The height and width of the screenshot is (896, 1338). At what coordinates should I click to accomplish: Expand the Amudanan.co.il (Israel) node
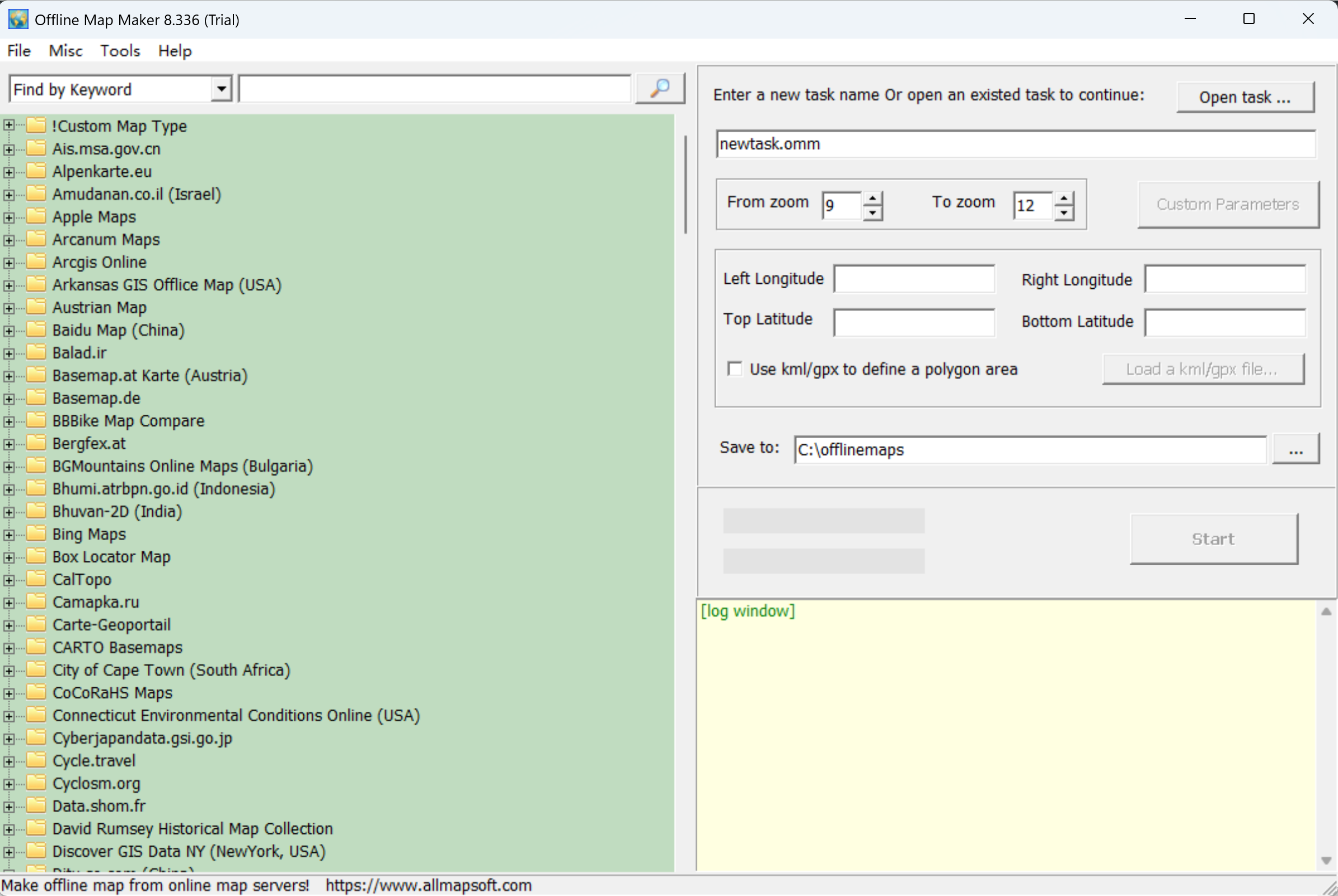[x=8, y=195]
